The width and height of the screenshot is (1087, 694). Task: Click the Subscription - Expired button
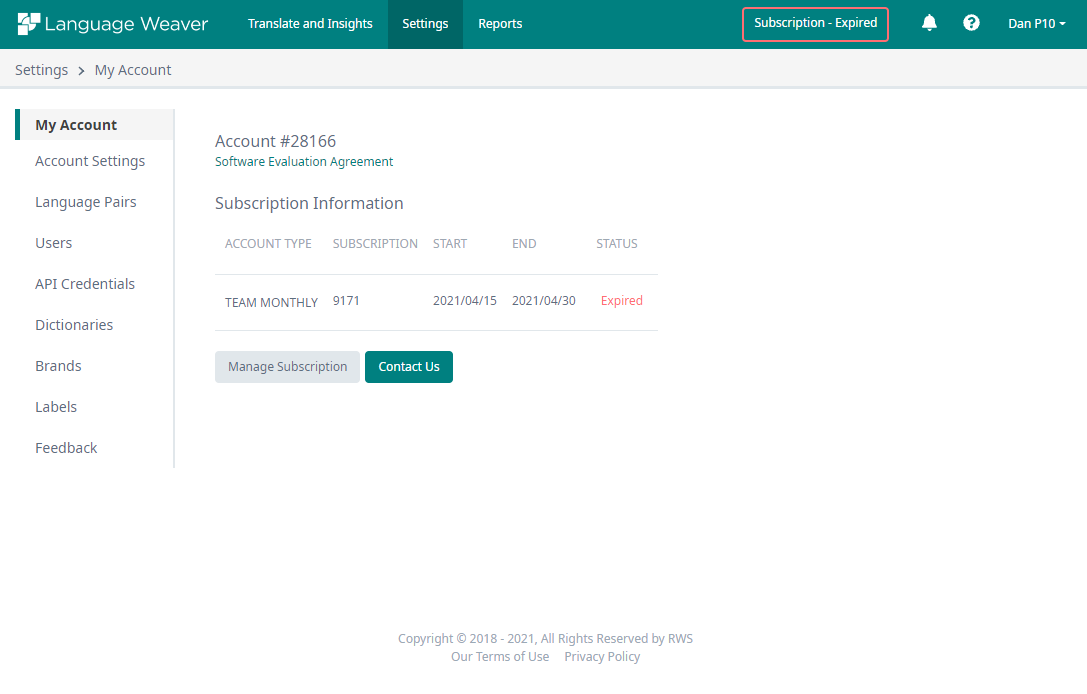point(815,24)
